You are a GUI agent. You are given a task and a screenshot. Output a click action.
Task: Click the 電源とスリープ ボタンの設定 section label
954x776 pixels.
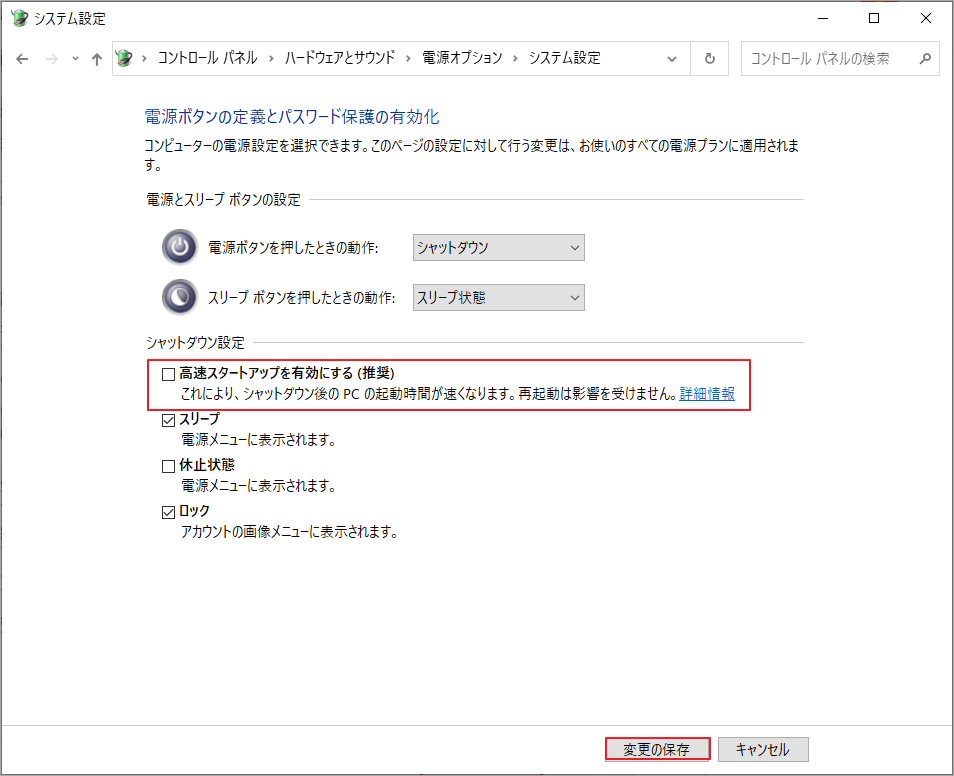(x=223, y=200)
